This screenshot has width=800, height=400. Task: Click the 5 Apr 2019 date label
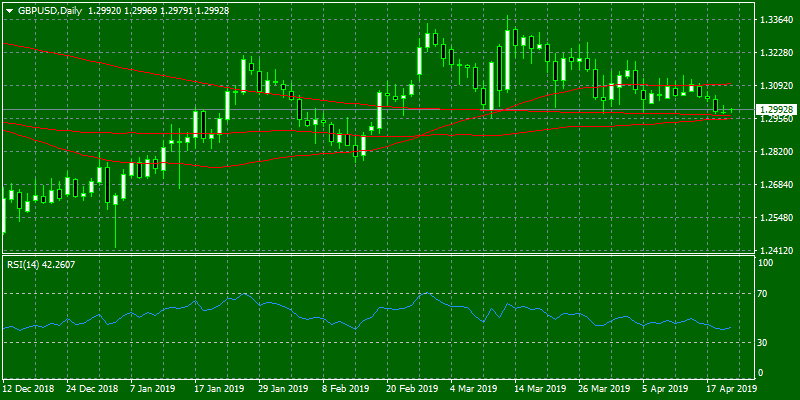[x=664, y=388]
